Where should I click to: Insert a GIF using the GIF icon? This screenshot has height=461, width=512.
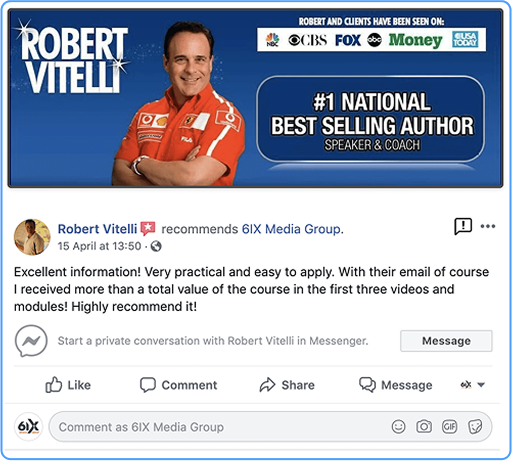(449, 426)
